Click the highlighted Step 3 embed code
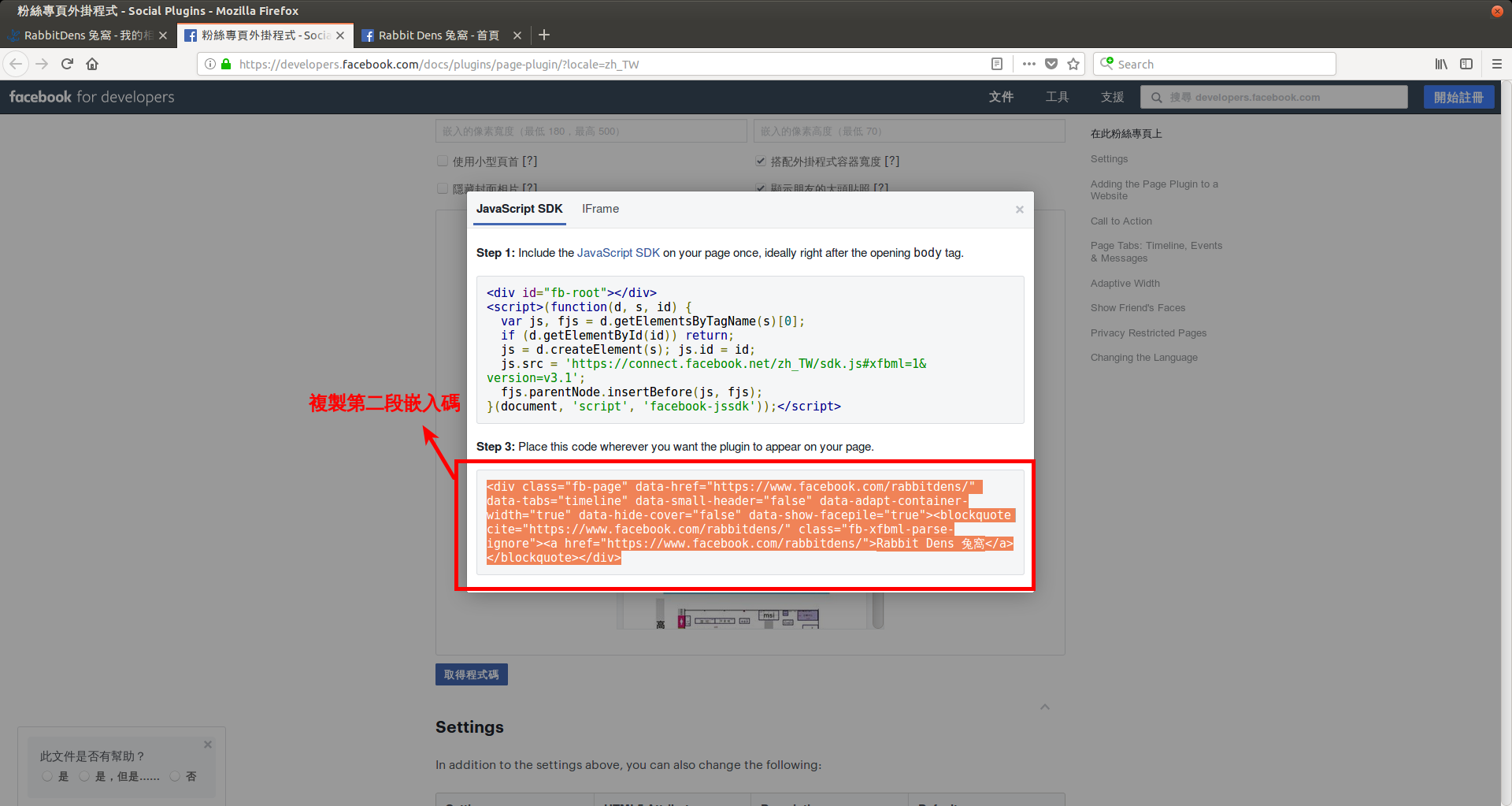Screen dimensions: 1512x806 tap(750, 522)
